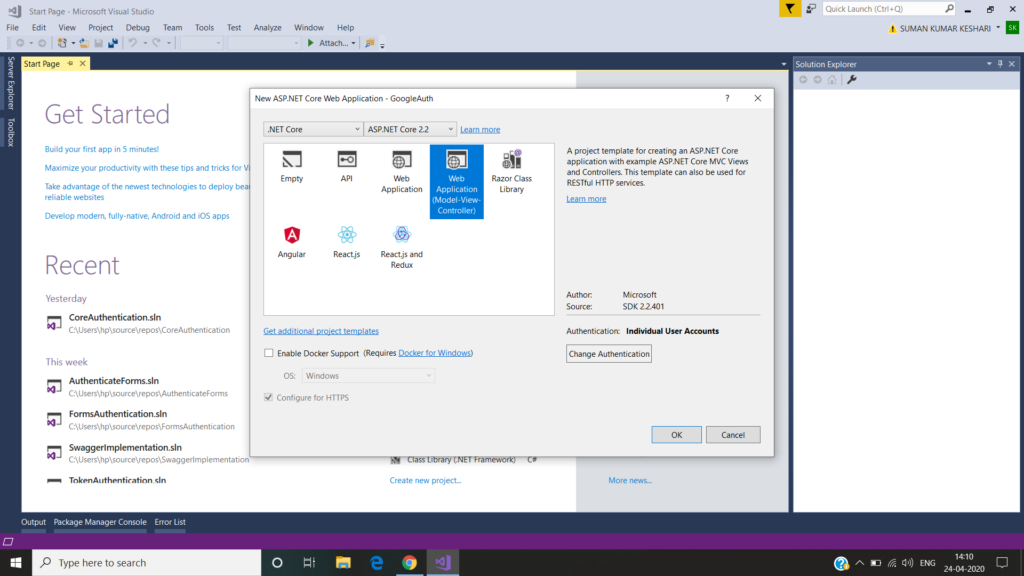1024x576 pixels.
Task: Click the Save All toolbar icon
Action: coord(113,43)
